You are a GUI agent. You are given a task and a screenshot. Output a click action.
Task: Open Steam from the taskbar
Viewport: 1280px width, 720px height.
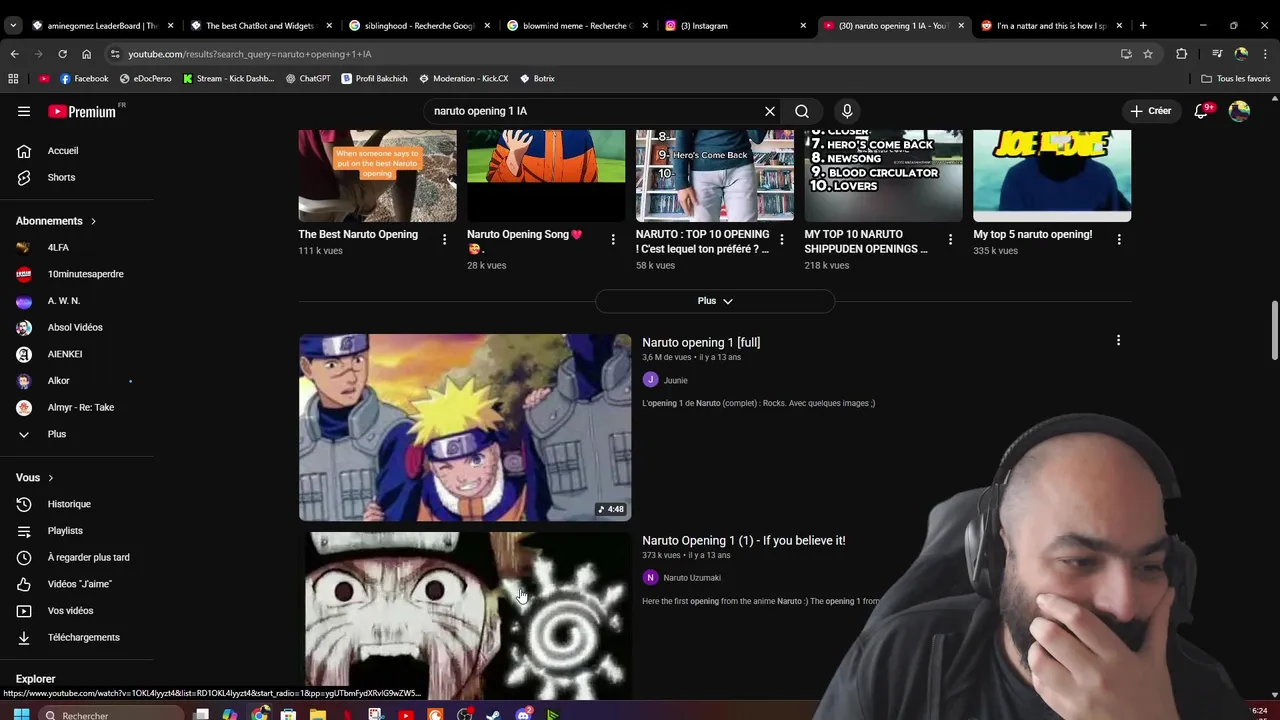(493, 714)
